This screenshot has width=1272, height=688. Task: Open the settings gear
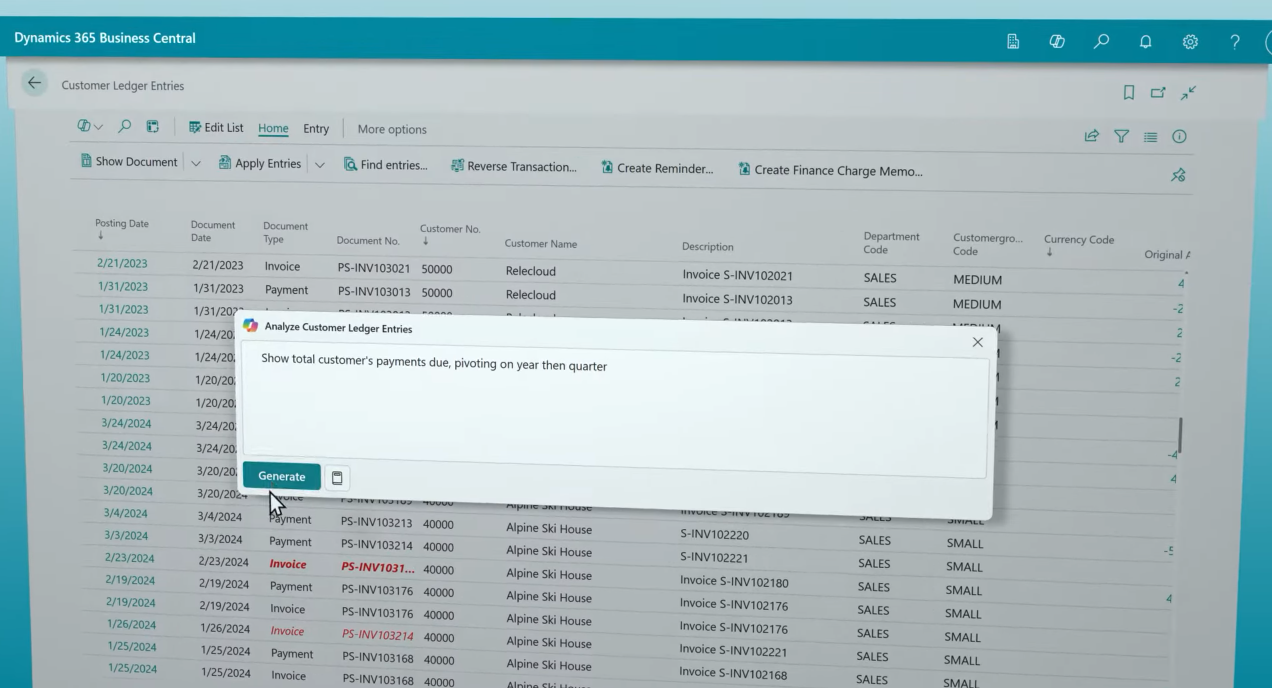(x=1190, y=42)
